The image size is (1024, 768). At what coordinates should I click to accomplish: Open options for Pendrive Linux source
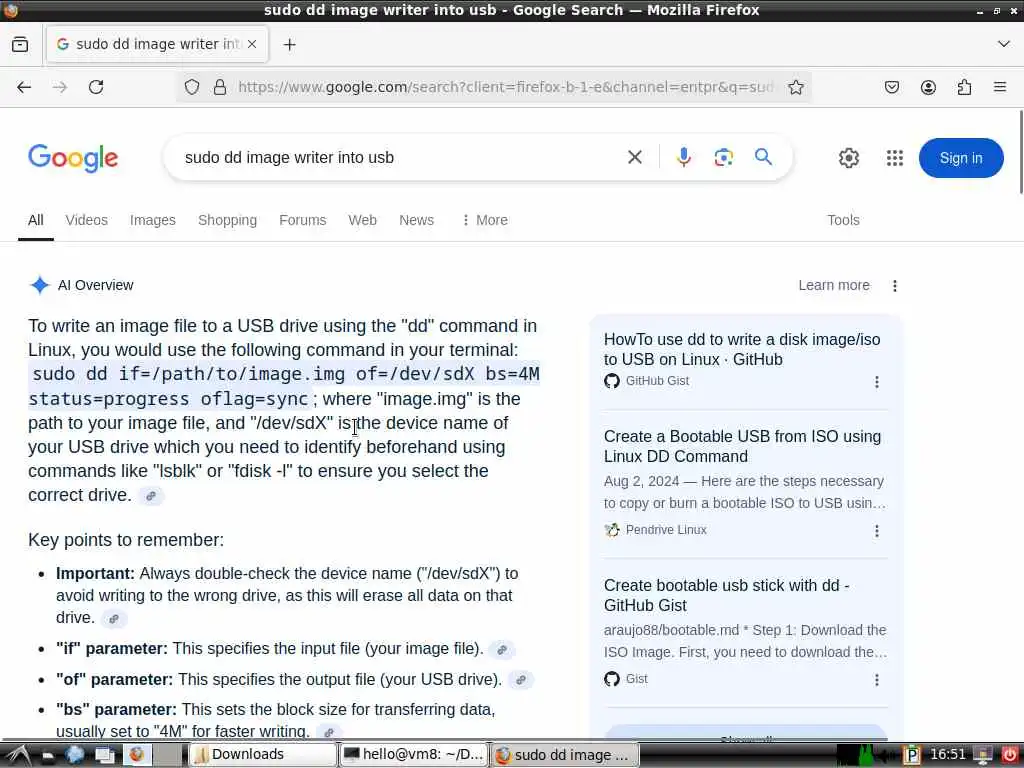pos(876,531)
